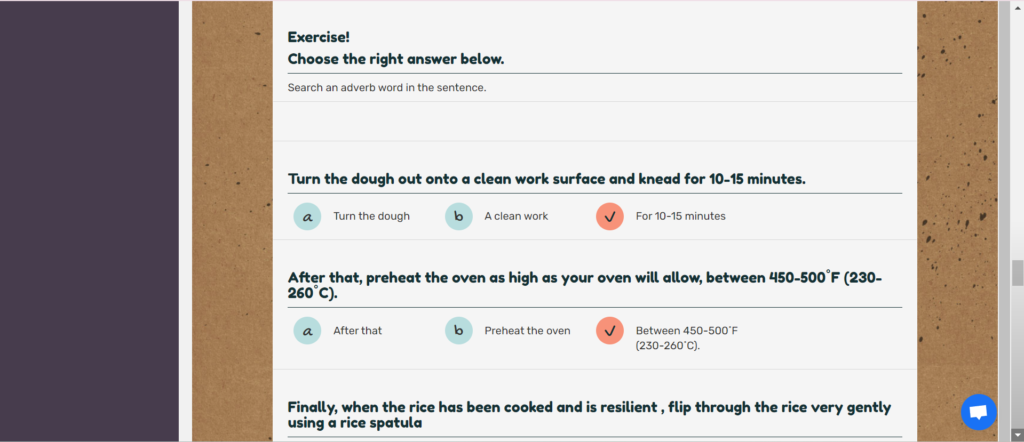Click the 'Exercise!' heading
The width and height of the screenshot is (1024, 442).
click(x=319, y=37)
